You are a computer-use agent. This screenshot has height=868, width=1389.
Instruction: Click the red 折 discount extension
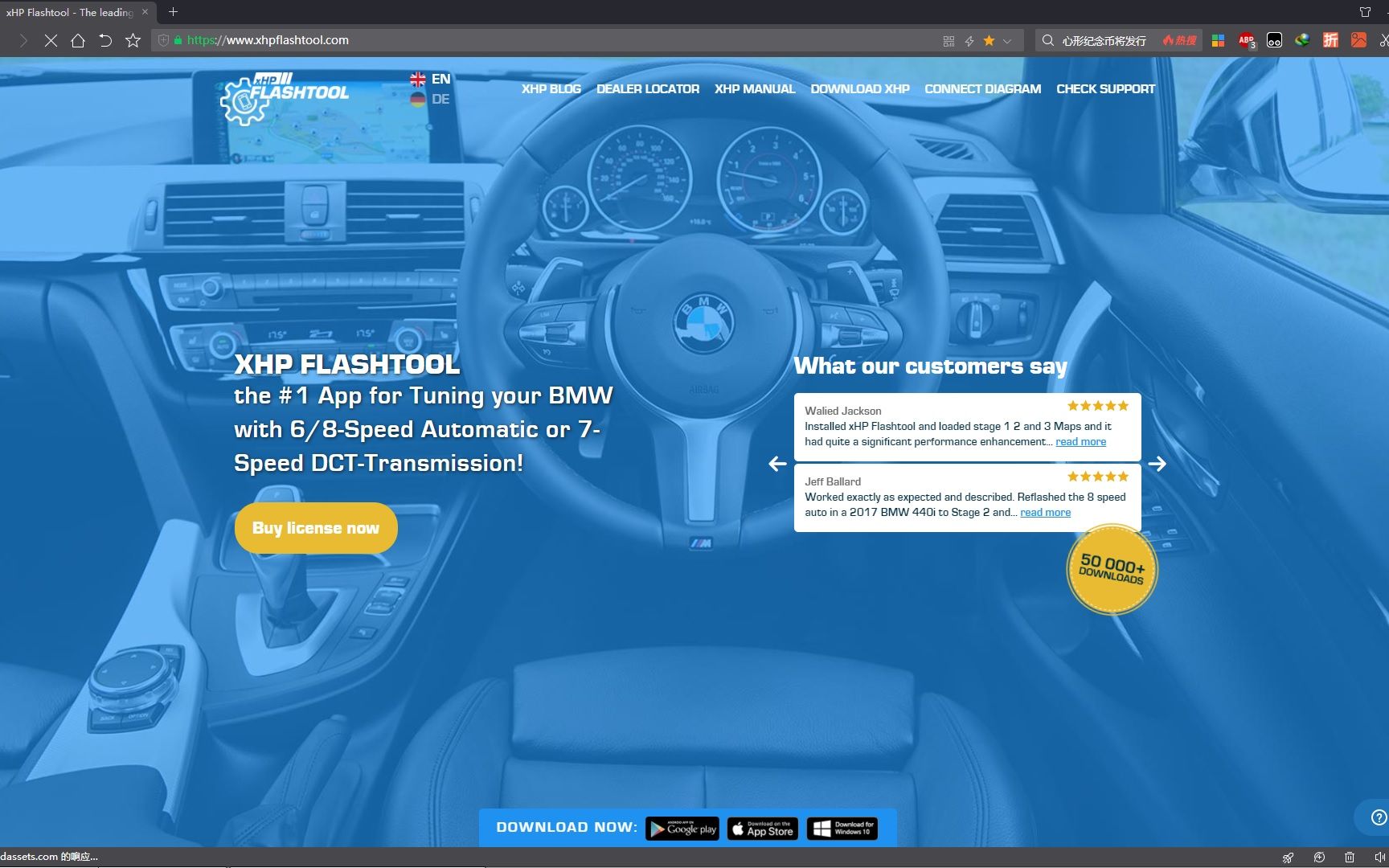tap(1330, 40)
